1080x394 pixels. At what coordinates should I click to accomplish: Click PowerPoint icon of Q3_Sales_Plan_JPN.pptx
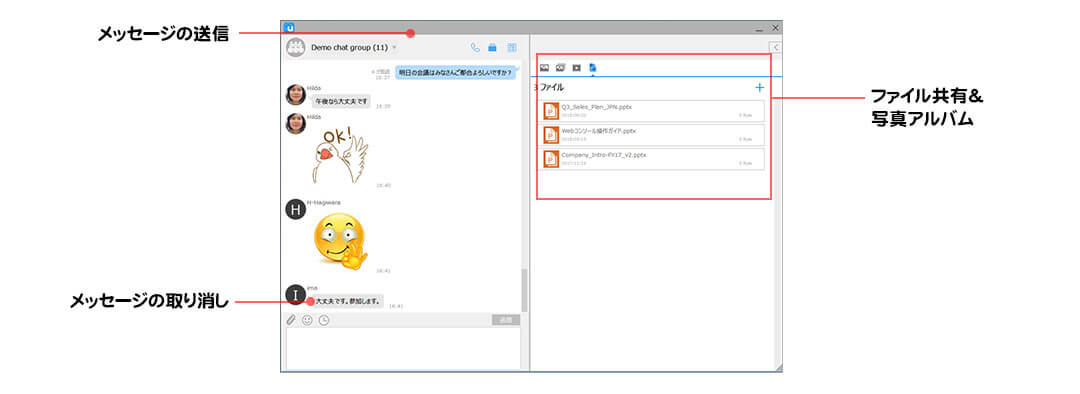(551, 111)
